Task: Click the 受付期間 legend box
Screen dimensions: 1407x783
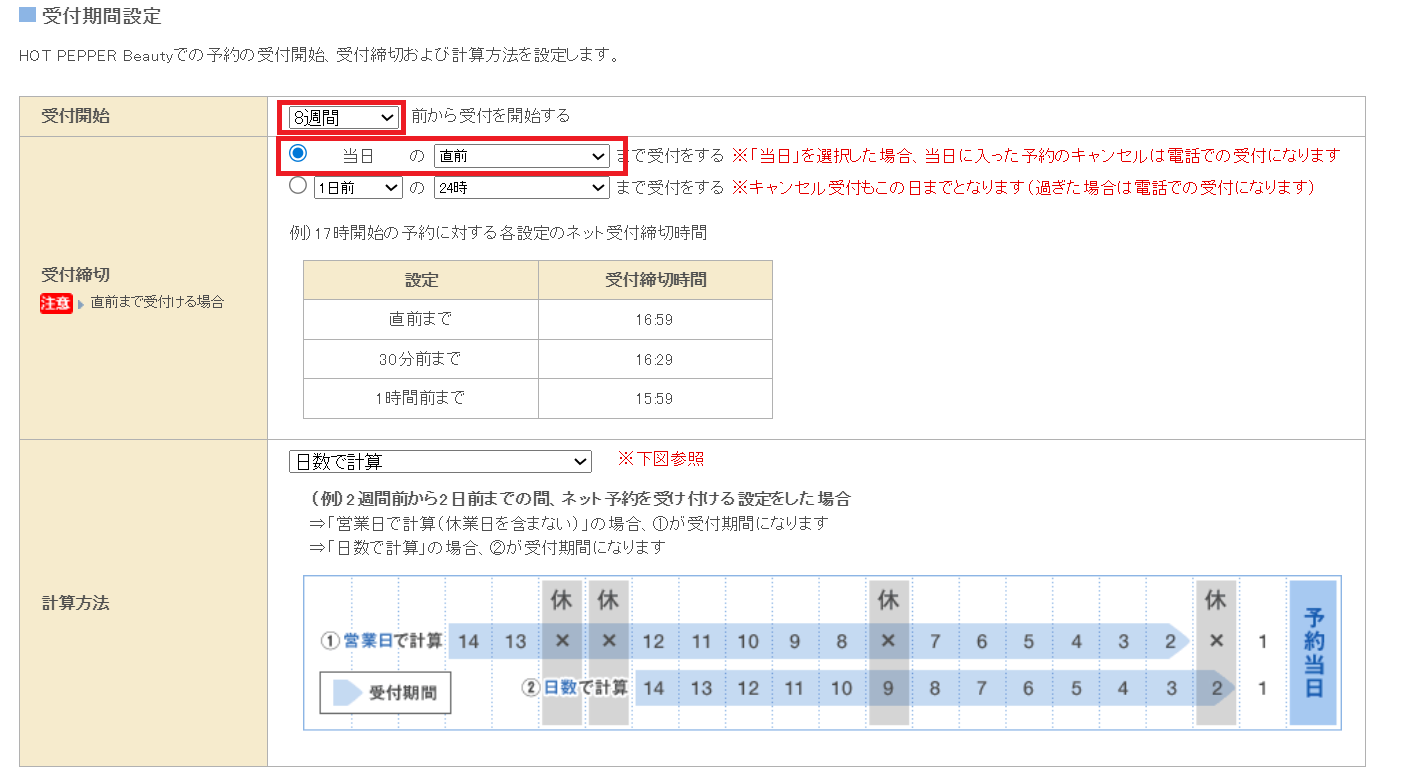Action: point(385,692)
